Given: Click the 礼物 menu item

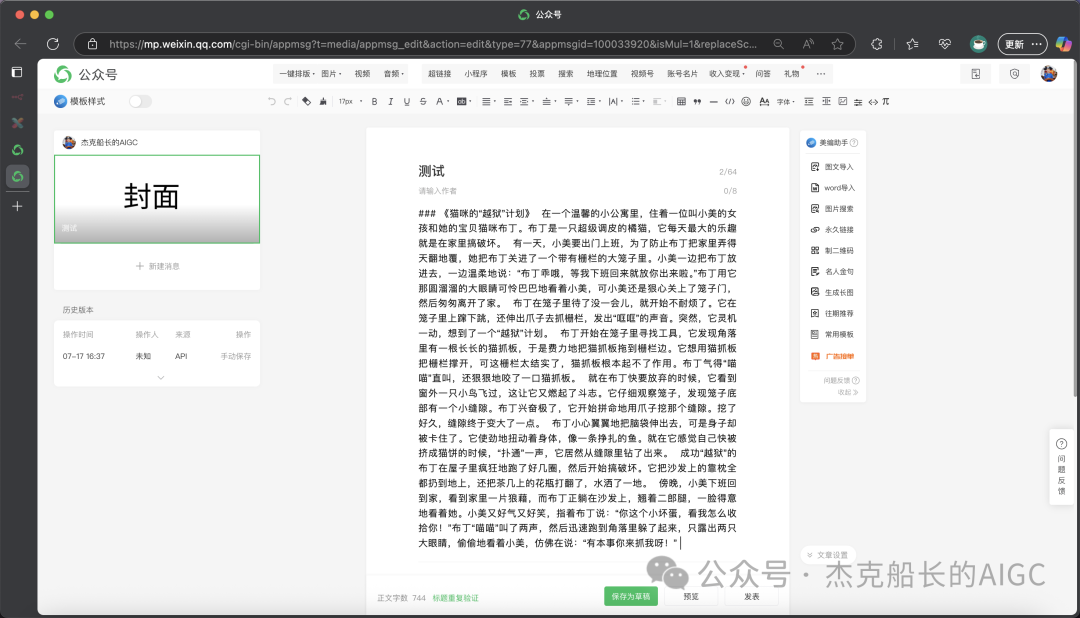Looking at the screenshot, I should click(791, 74).
